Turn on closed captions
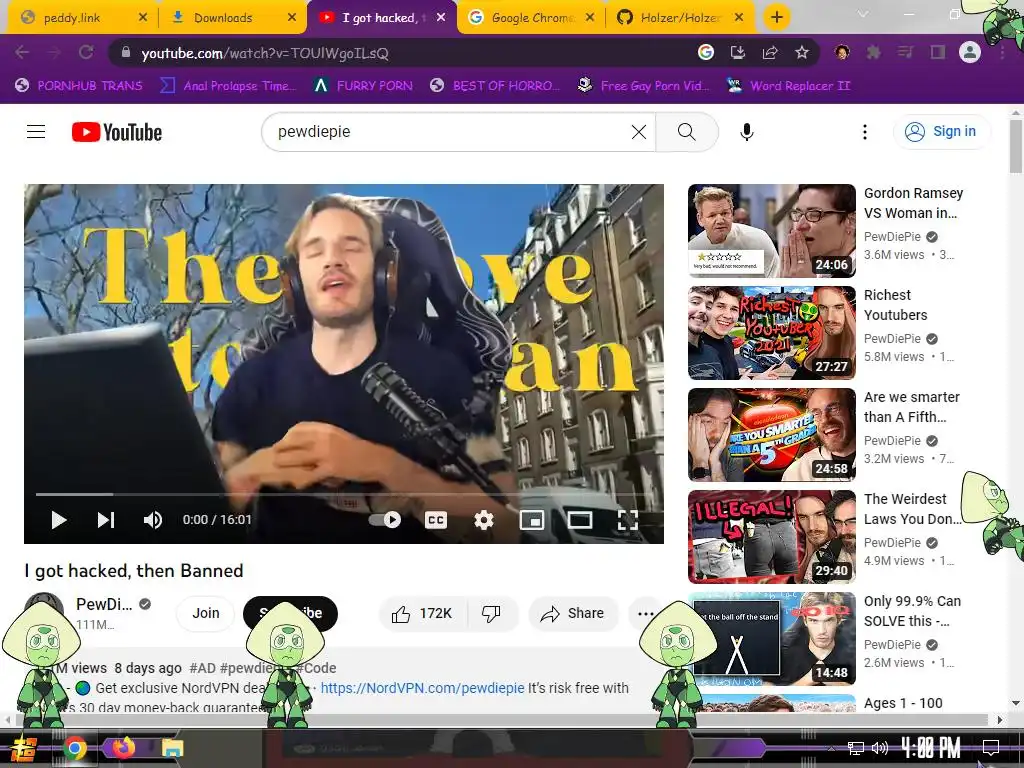This screenshot has width=1024, height=768. click(436, 520)
